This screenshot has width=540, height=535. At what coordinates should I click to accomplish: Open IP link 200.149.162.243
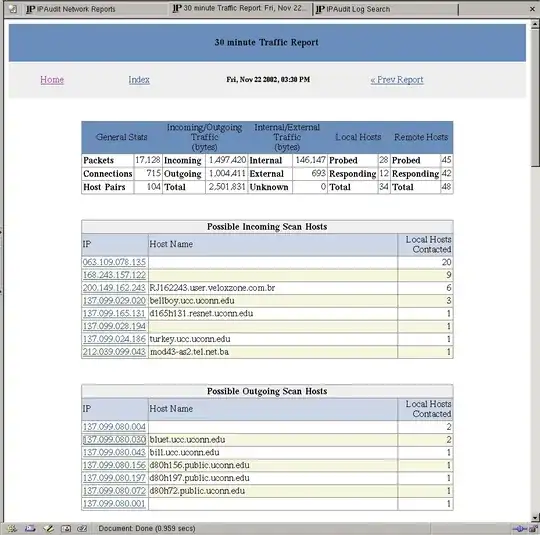tap(114, 288)
